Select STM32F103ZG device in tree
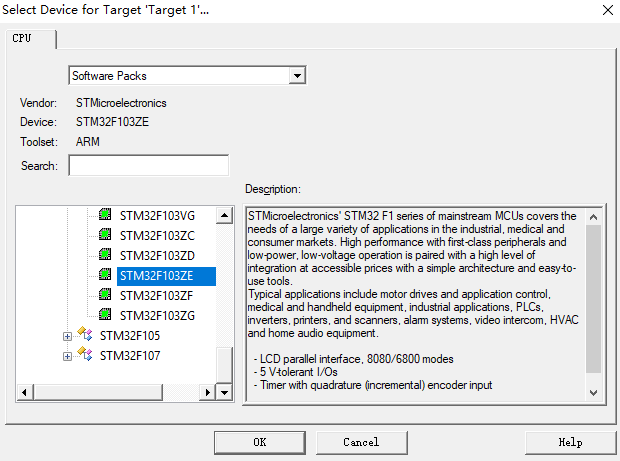The height and width of the screenshot is (461, 620). (x=157, y=316)
